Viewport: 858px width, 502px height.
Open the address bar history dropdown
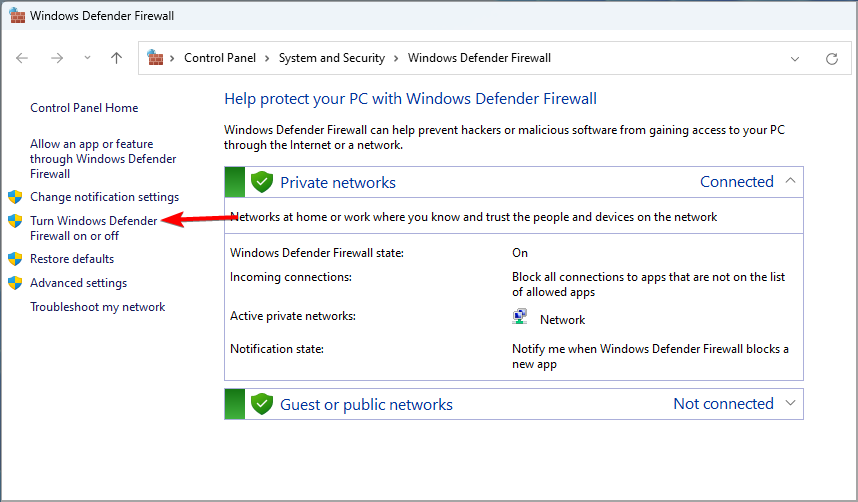pyautogui.click(x=795, y=59)
